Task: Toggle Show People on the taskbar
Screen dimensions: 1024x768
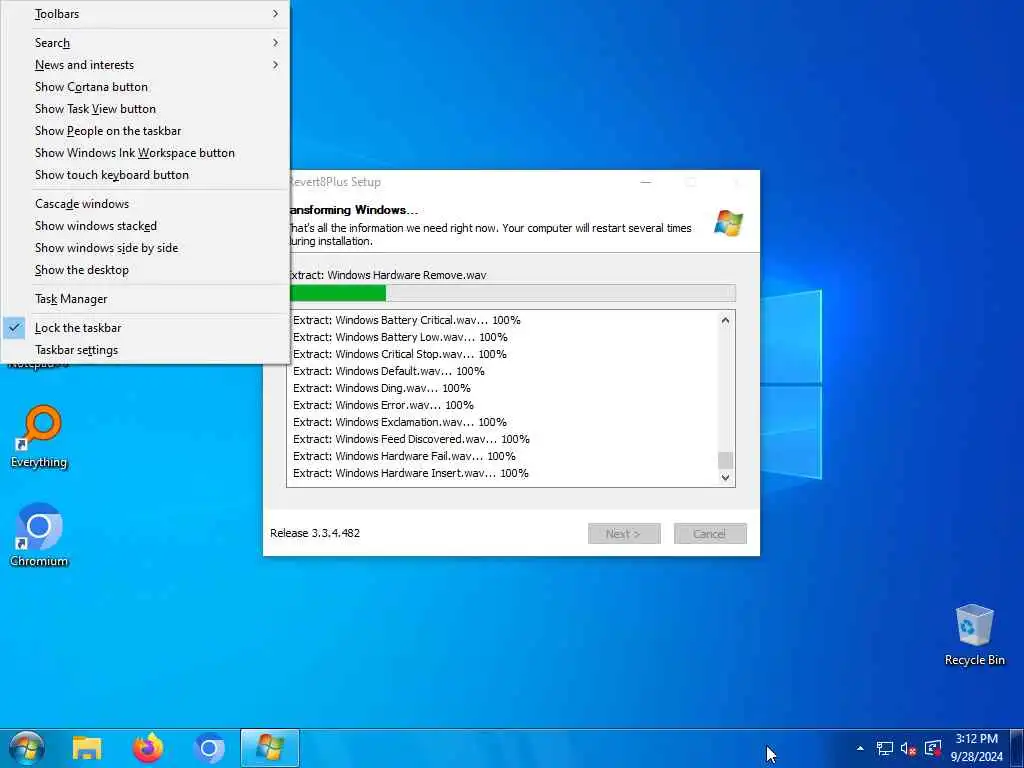Action: pos(146,131)
